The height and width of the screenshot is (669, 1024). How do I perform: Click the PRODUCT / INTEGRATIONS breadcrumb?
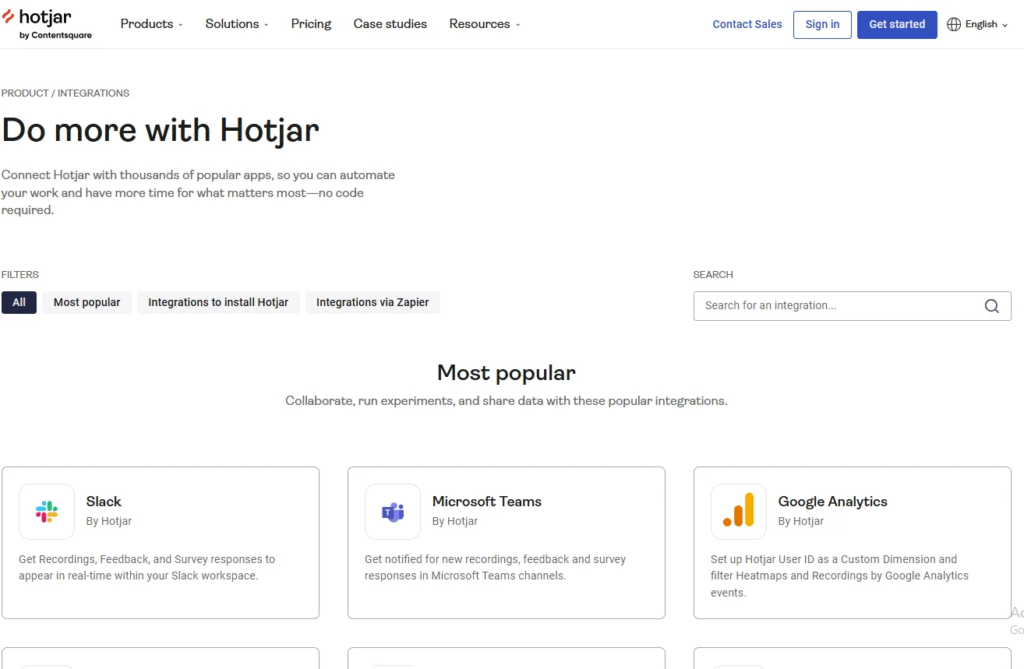65,93
